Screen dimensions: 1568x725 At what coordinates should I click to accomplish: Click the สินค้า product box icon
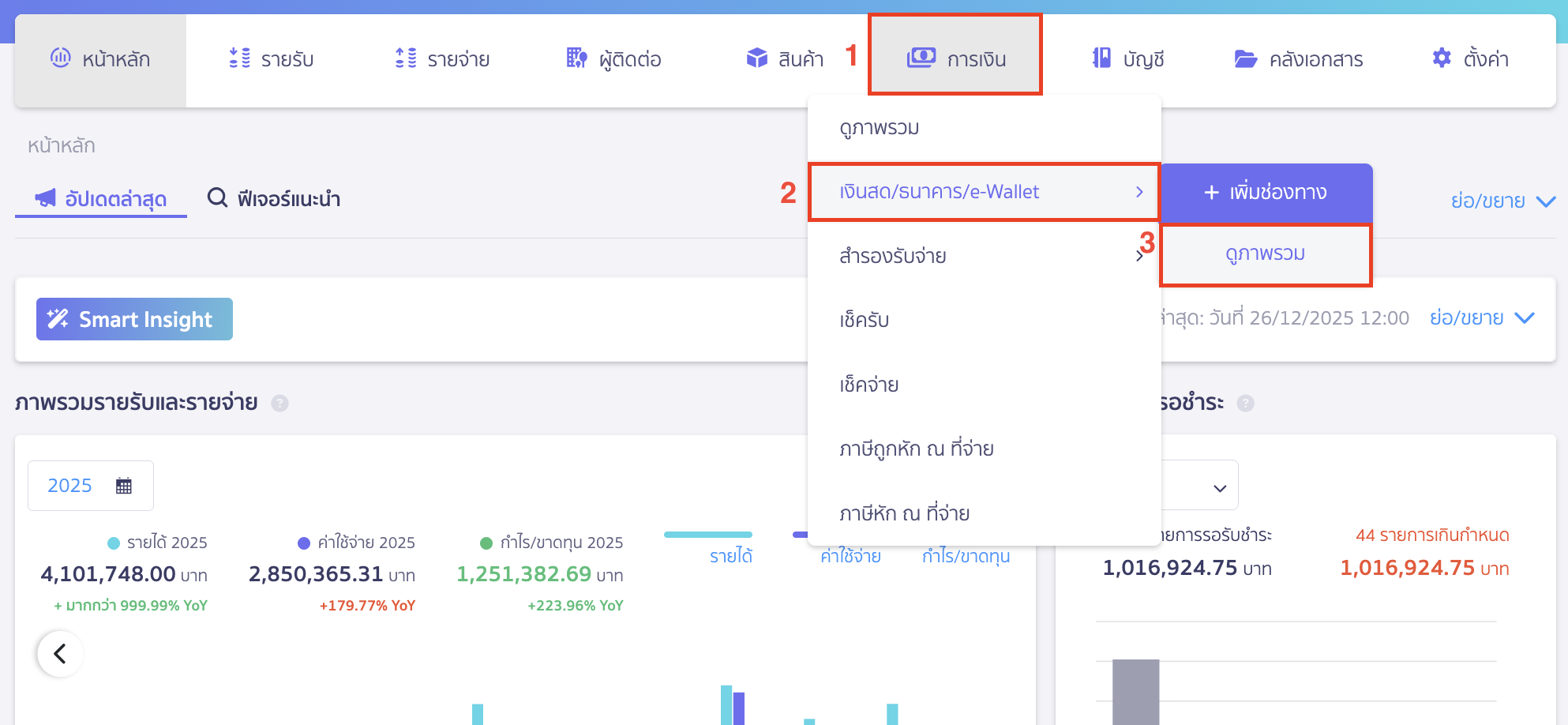pyautogui.click(x=756, y=58)
